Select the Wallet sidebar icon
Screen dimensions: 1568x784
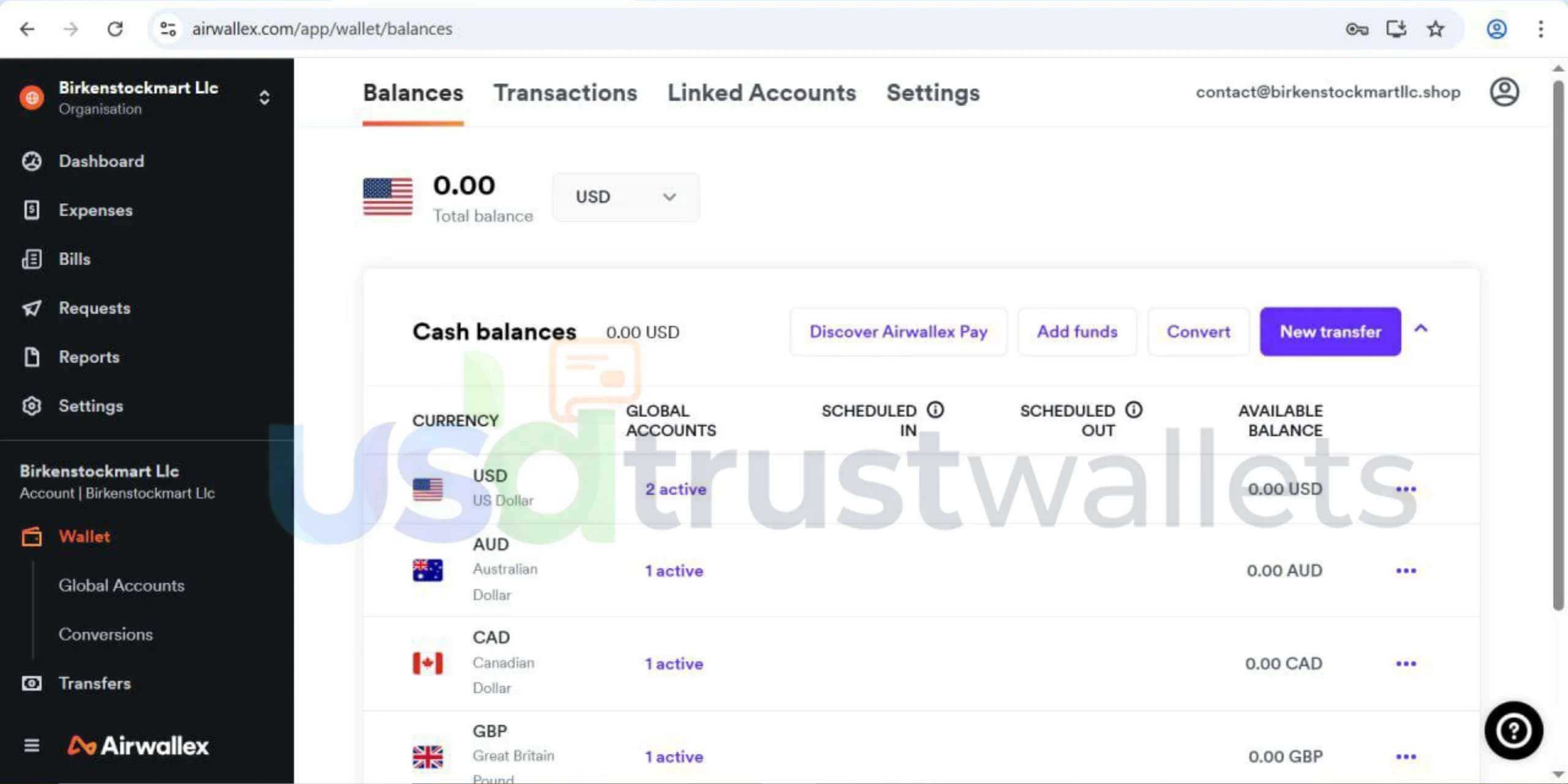31,536
